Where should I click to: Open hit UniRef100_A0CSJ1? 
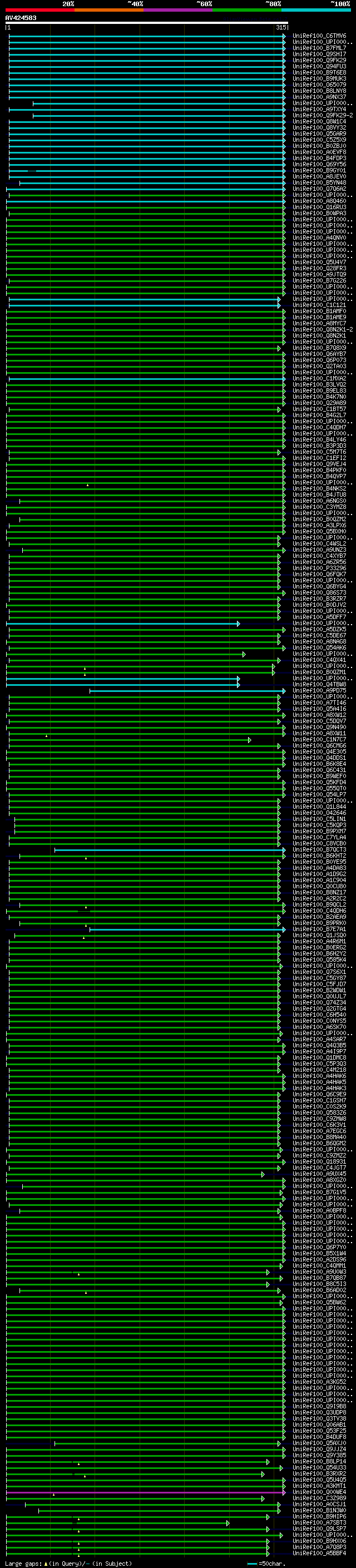click(x=319, y=1505)
